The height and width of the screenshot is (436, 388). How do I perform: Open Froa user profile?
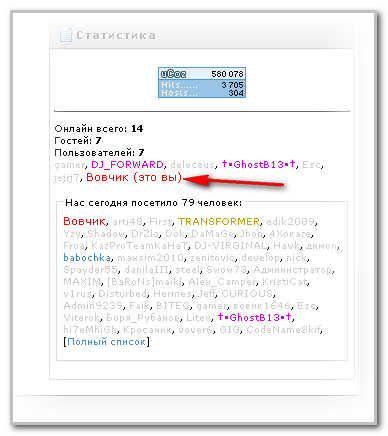pos(74,246)
